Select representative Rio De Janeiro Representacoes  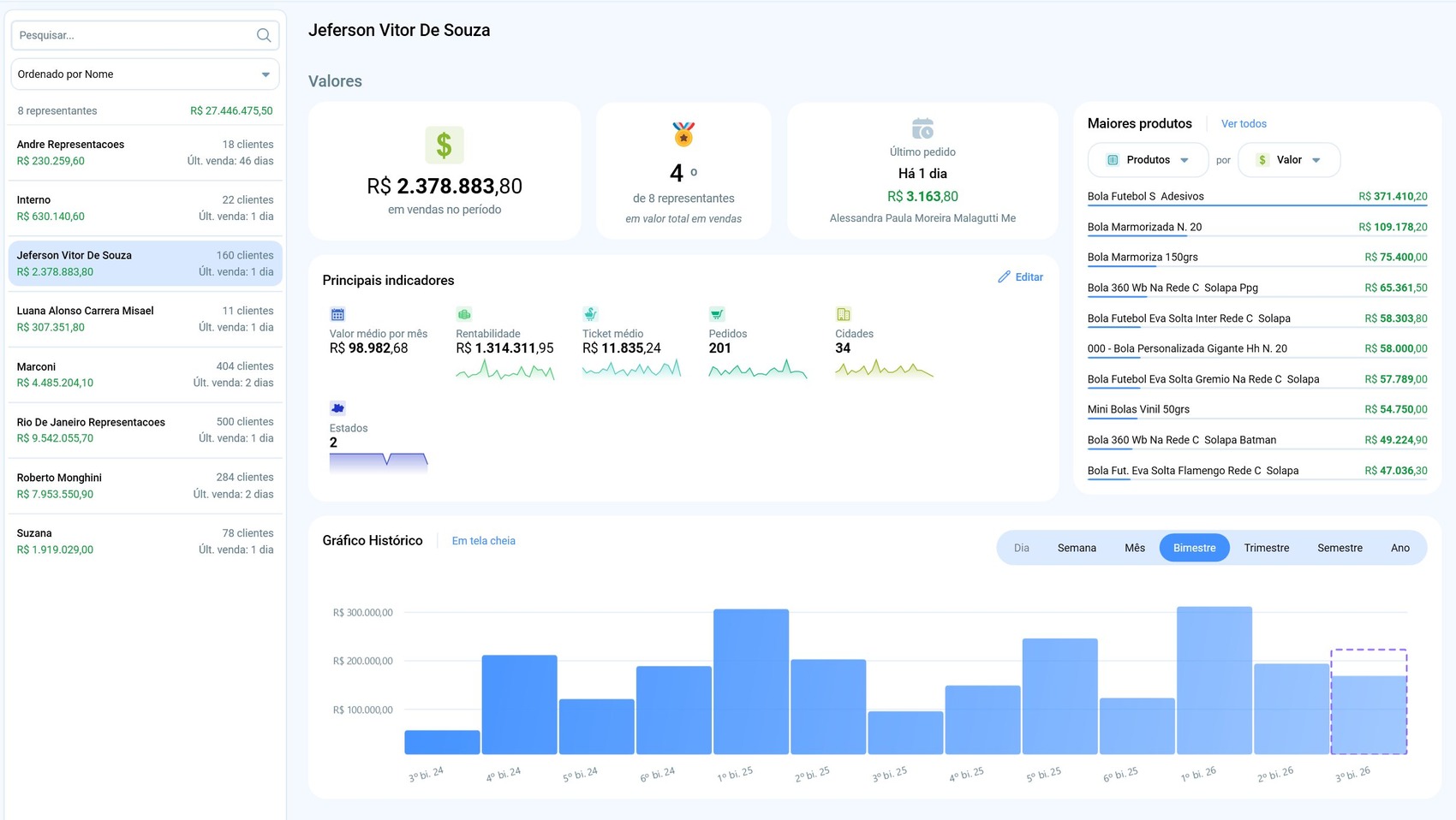145,430
